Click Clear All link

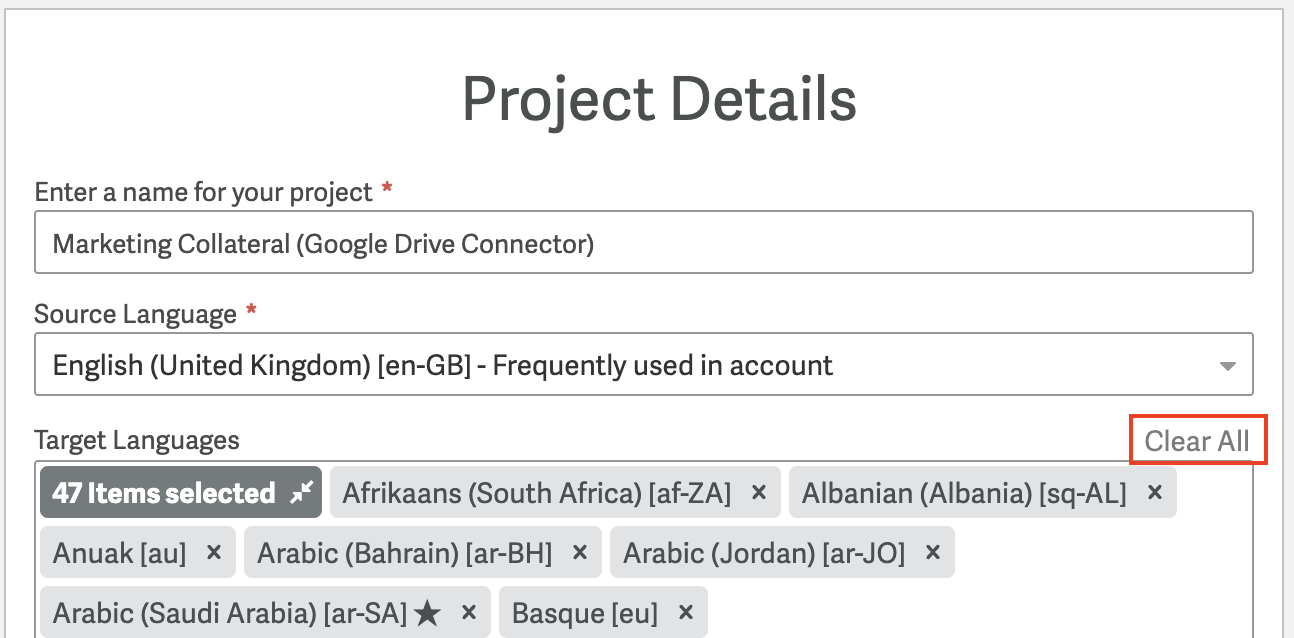pyautogui.click(x=1197, y=441)
